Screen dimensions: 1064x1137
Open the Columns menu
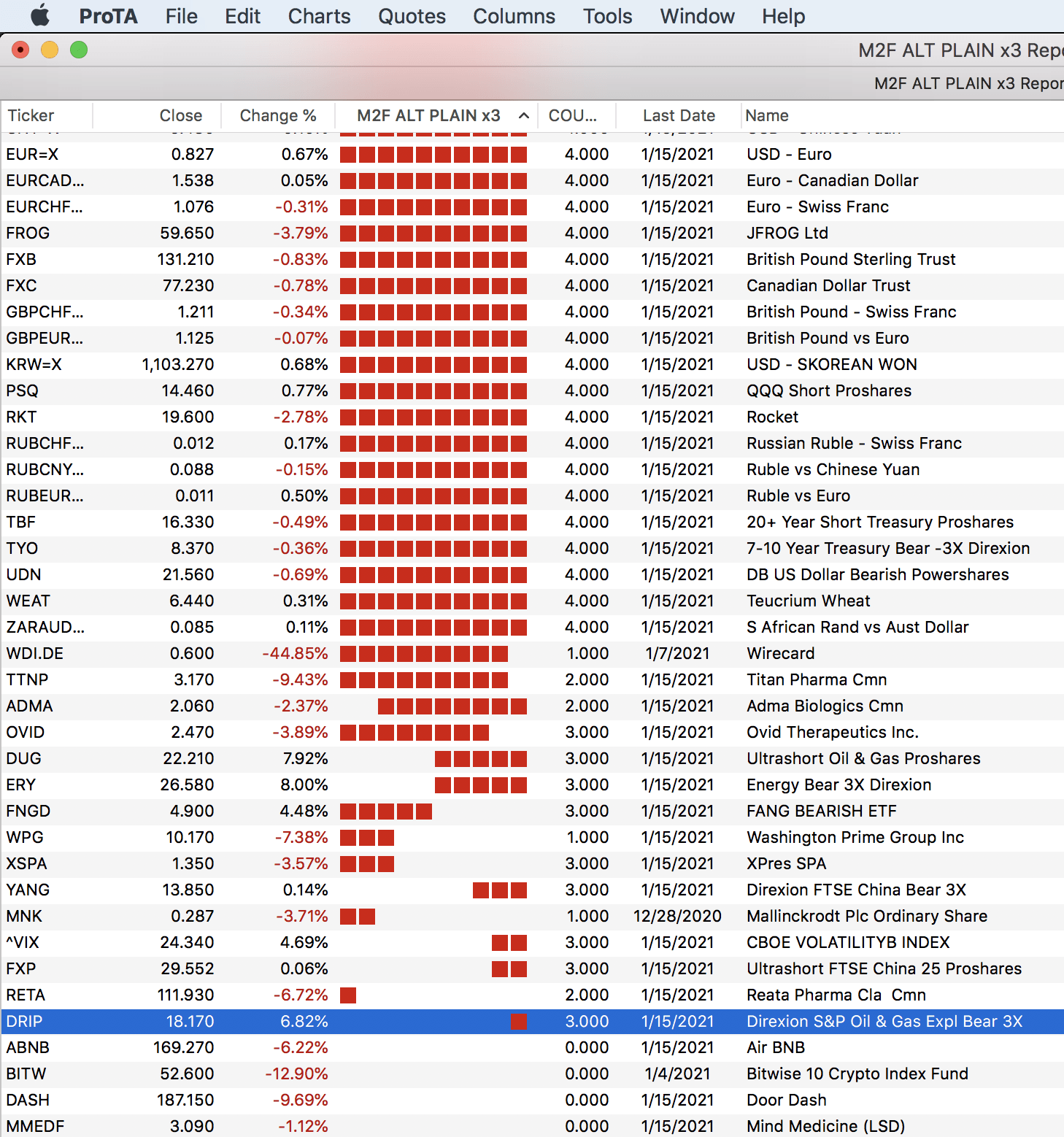(514, 16)
